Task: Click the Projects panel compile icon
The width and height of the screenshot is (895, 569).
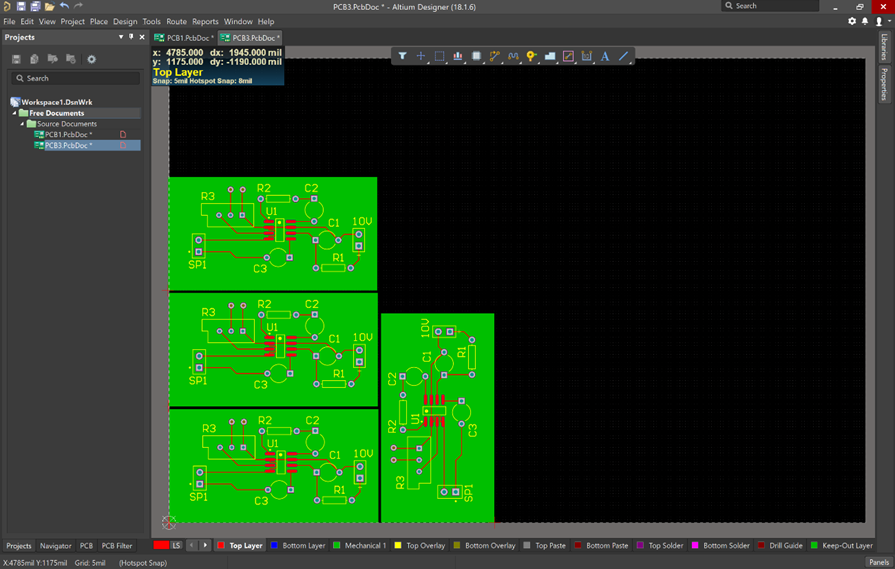Action: point(34,59)
